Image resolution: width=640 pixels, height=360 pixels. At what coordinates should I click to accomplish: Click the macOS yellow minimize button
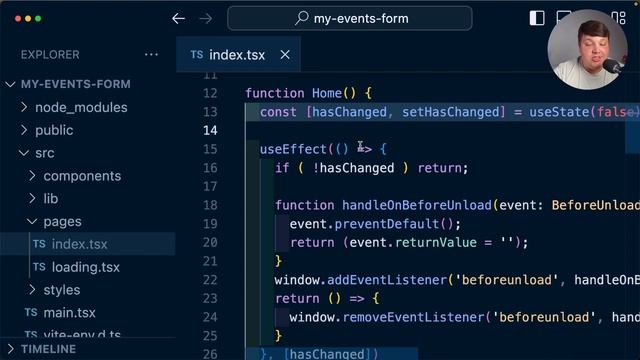coord(28,18)
